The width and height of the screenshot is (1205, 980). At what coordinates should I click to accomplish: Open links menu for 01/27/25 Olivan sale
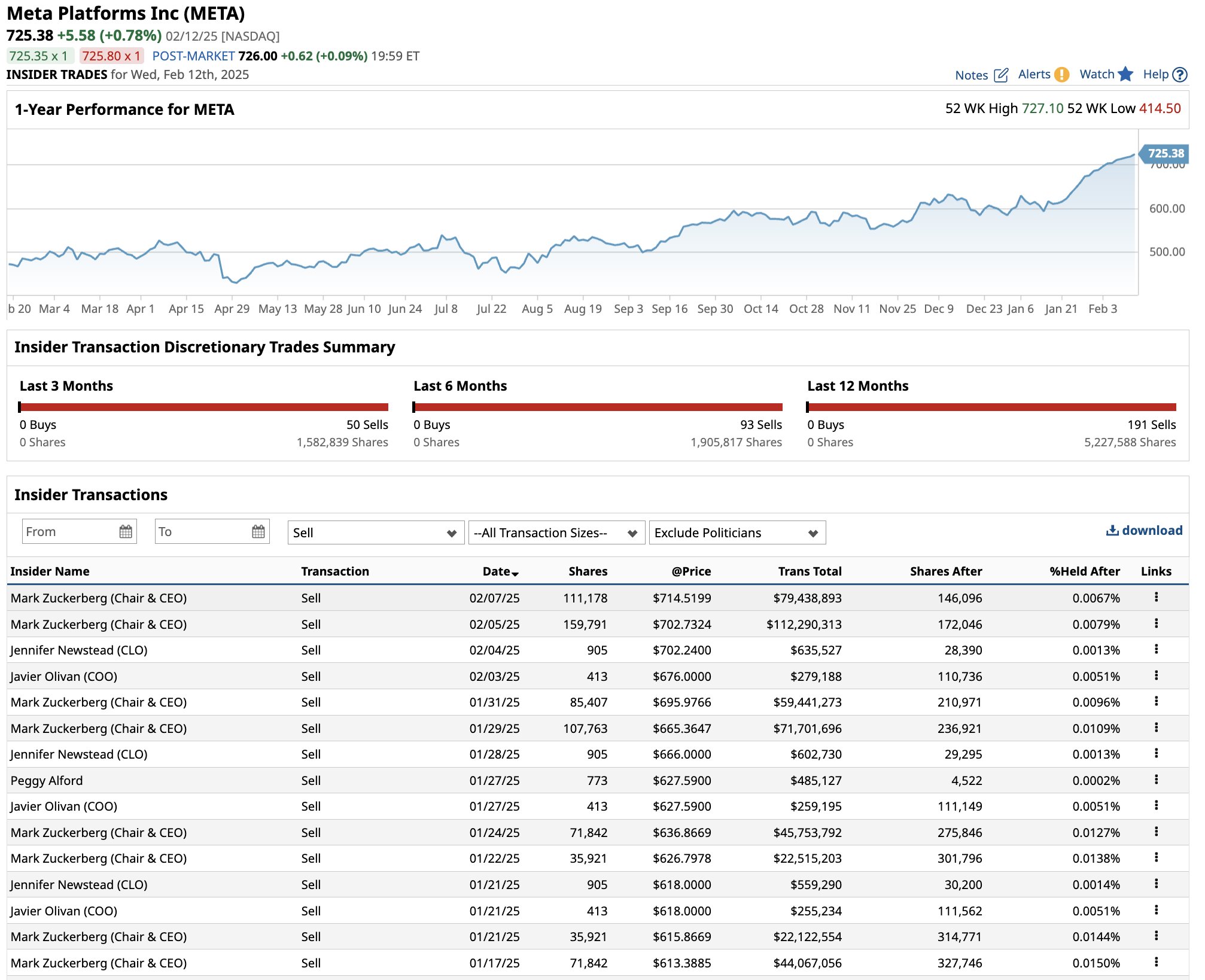click(x=1156, y=805)
